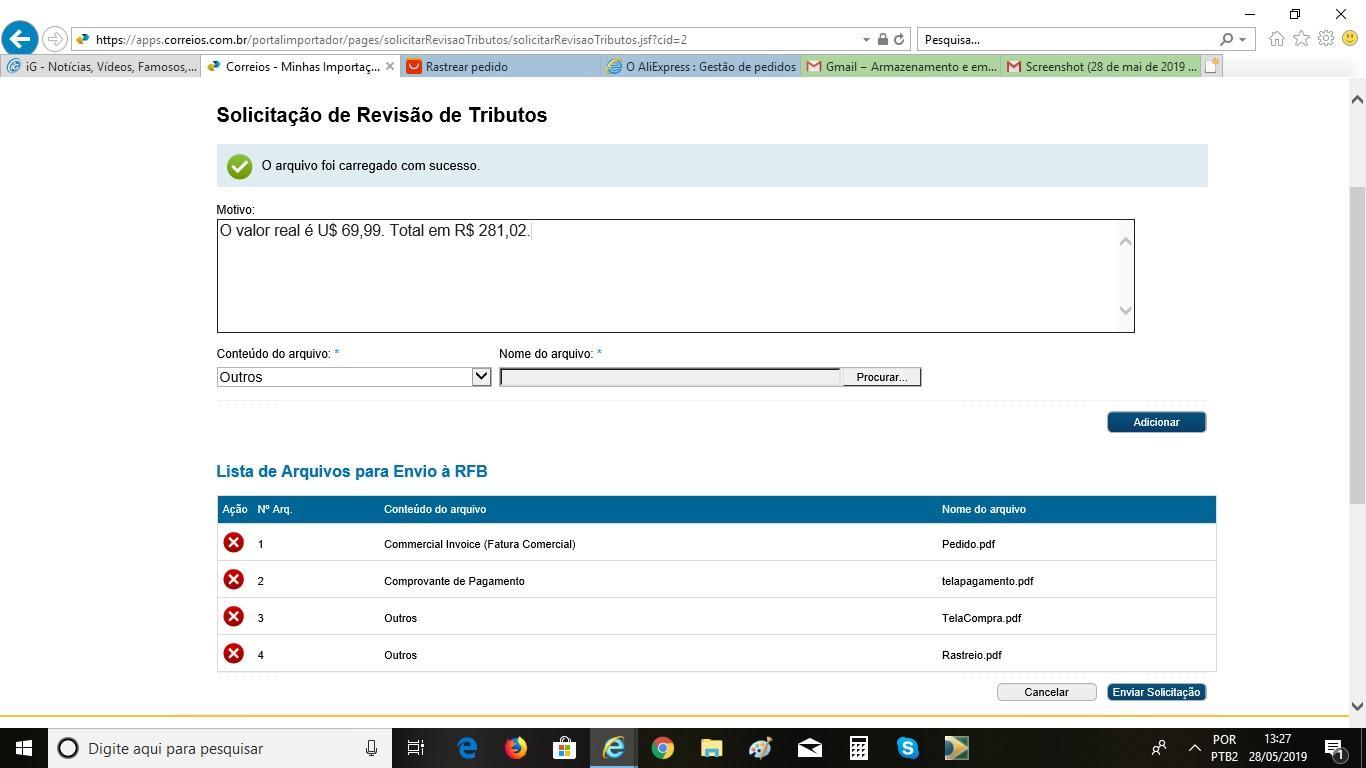
Task: Click Nome do arquivo field
Action: click(671, 377)
